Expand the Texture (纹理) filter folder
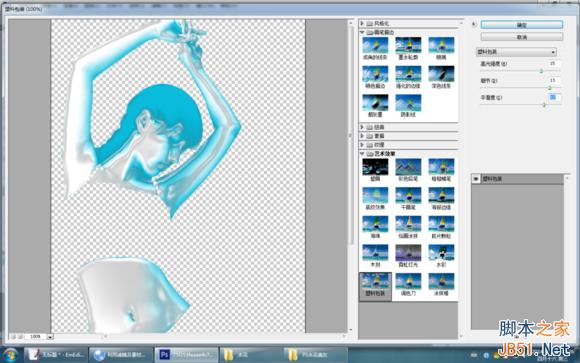 [362, 145]
